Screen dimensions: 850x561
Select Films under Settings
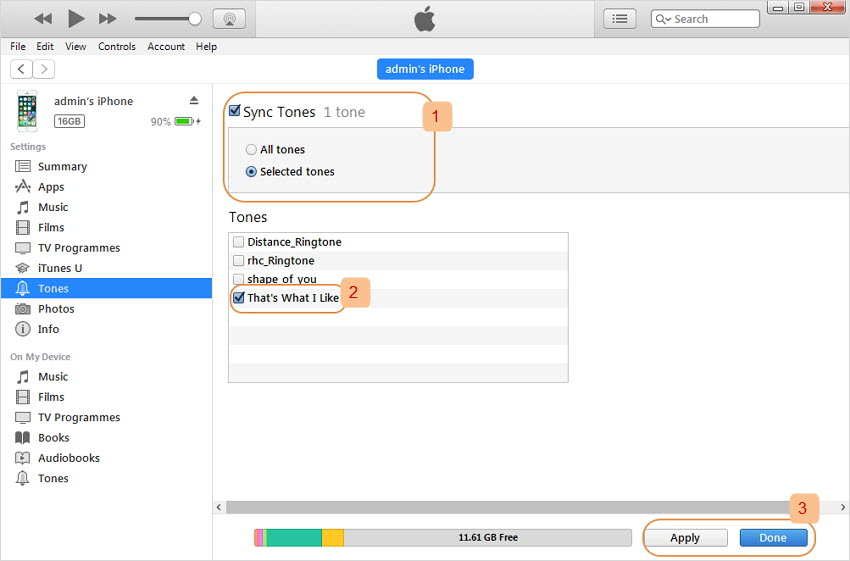tap(106, 228)
